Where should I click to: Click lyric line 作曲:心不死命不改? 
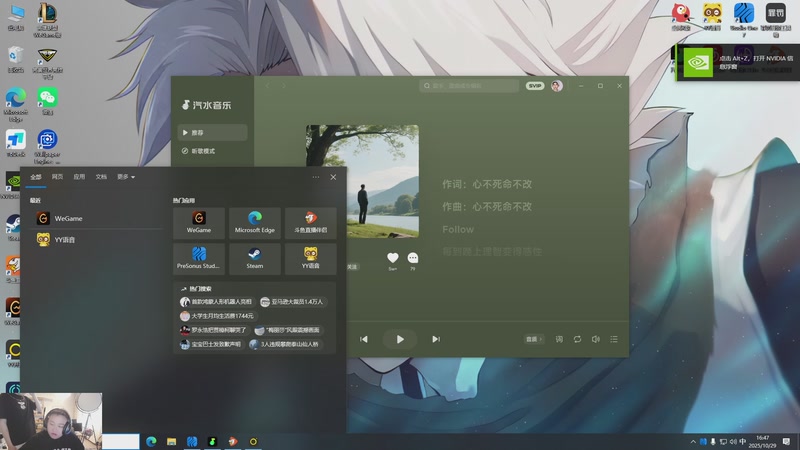point(487,207)
